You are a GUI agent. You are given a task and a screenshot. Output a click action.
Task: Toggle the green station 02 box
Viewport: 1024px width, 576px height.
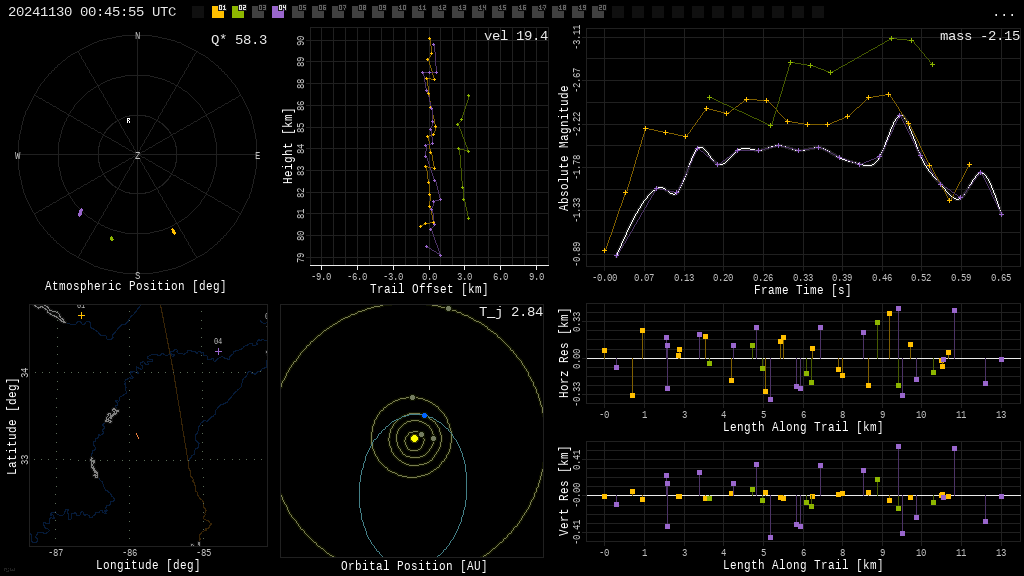(x=239, y=11)
